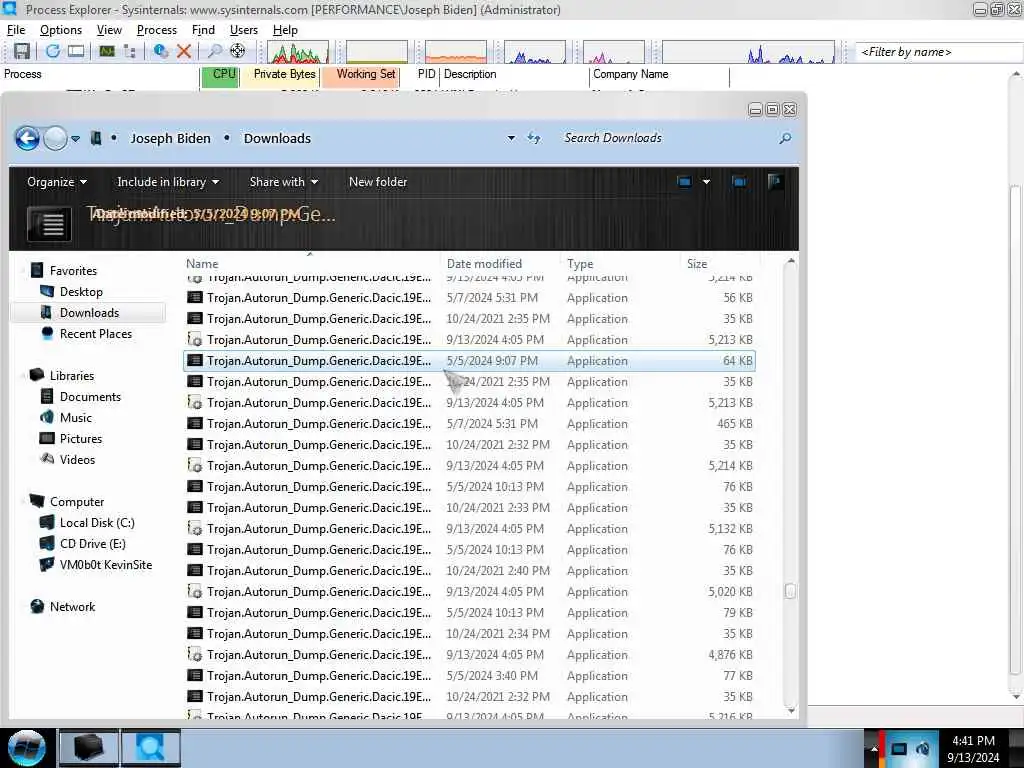This screenshot has width=1024, height=768.
Task: Click the crosshair Find Window's Process icon
Action: 238,51
